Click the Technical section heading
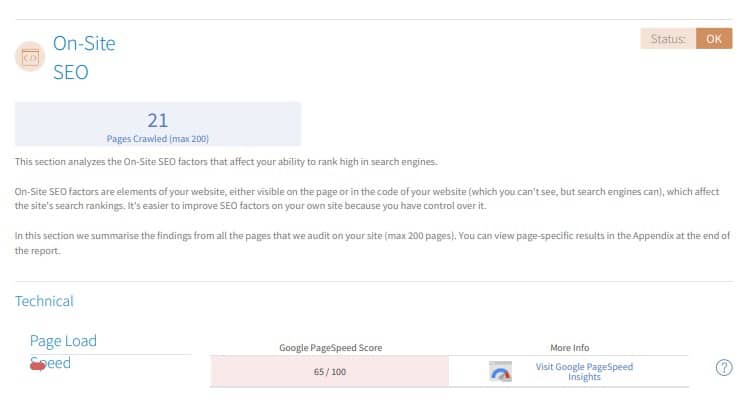The width and height of the screenshot is (756, 402). (x=44, y=301)
